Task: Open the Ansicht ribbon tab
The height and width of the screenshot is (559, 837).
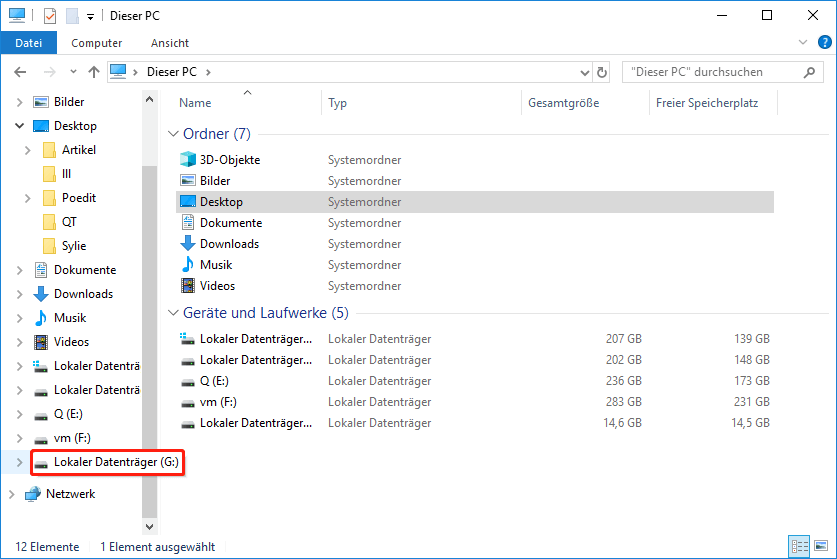Action: click(170, 43)
